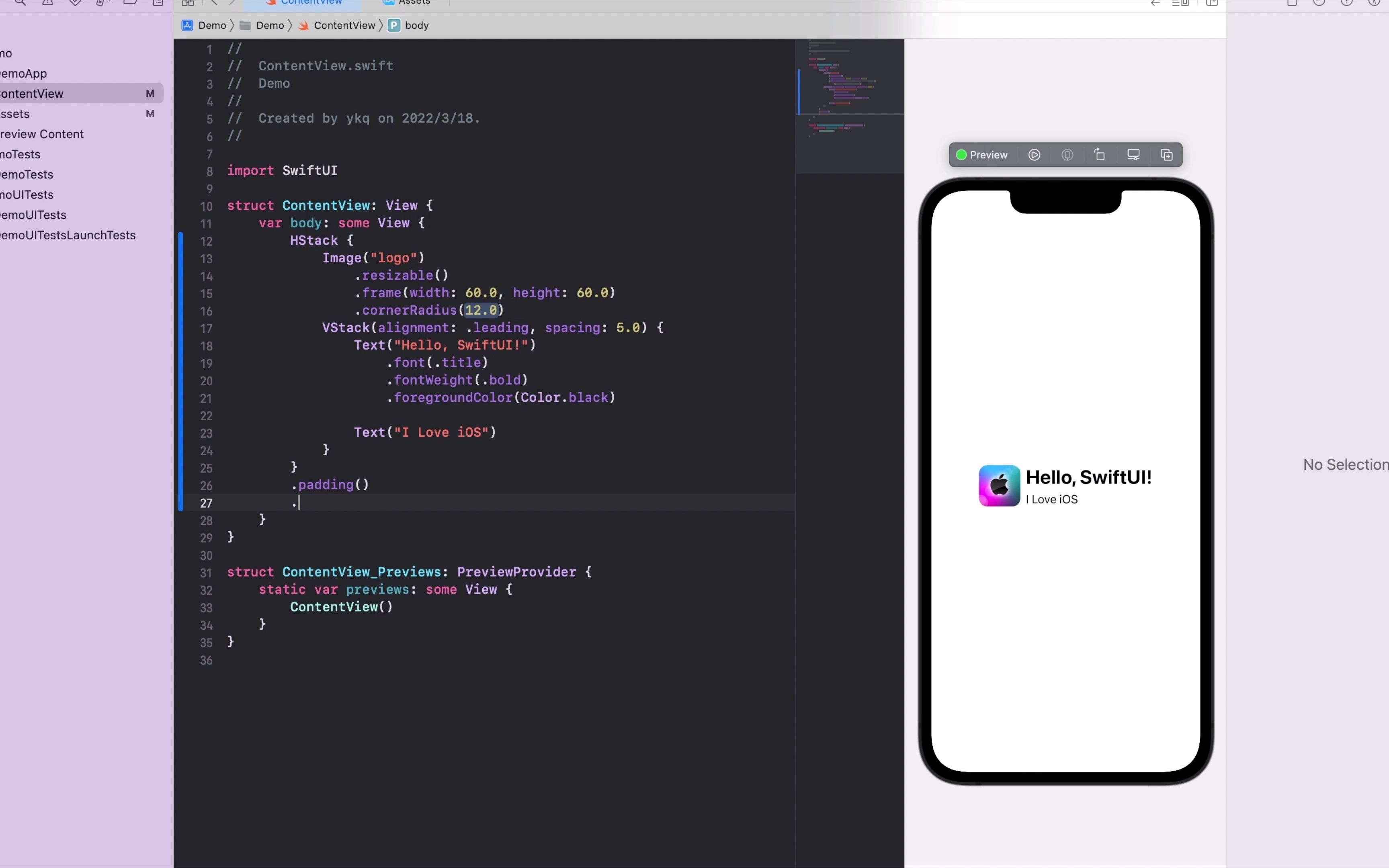The image size is (1389, 868).
Task: Open the adjust editor options icon
Action: click(1181, 3)
